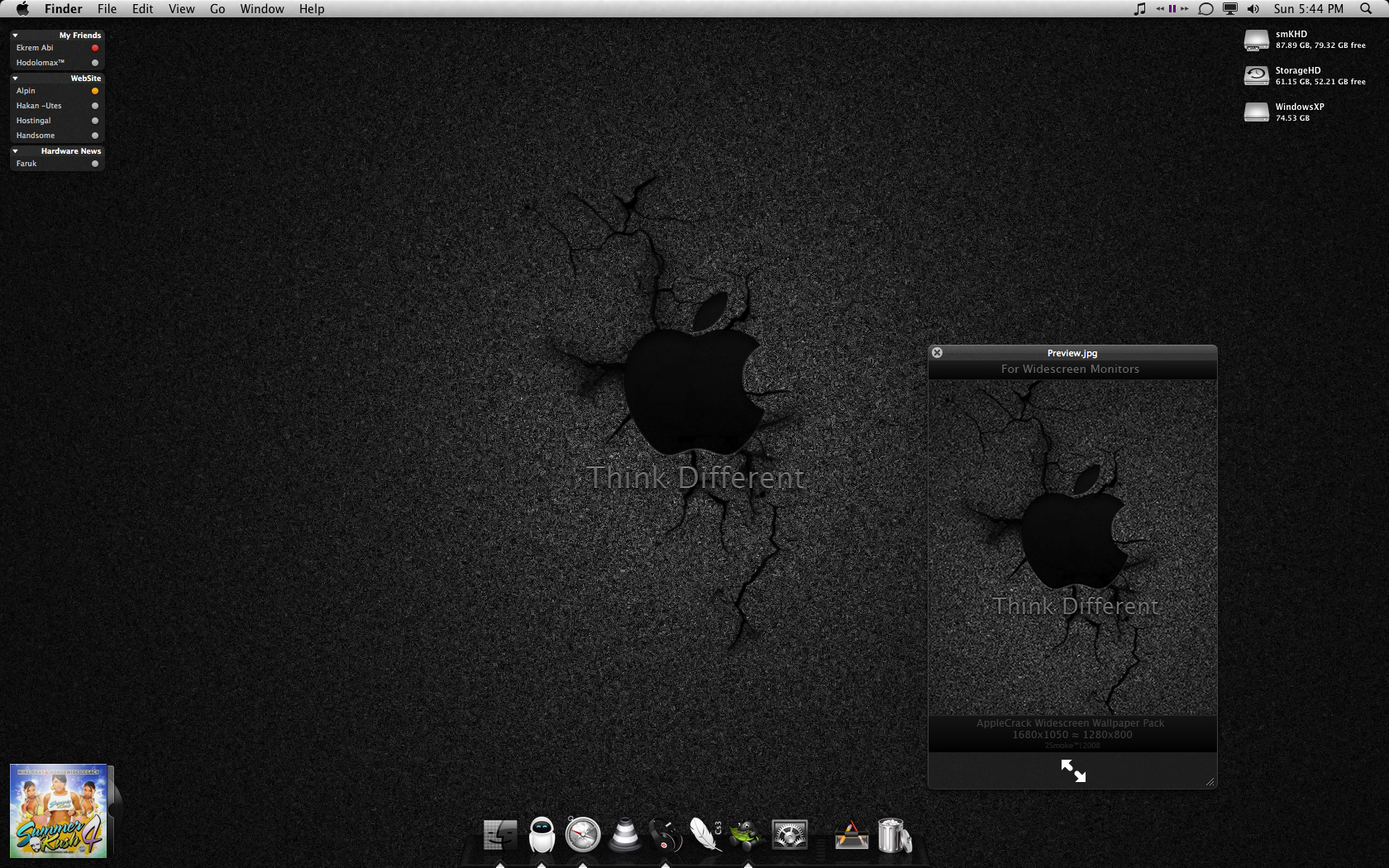The width and height of the screenshot is (1389, 868).
Task: Launch the EVE robot app in Dock
Action: coord(542,834)
